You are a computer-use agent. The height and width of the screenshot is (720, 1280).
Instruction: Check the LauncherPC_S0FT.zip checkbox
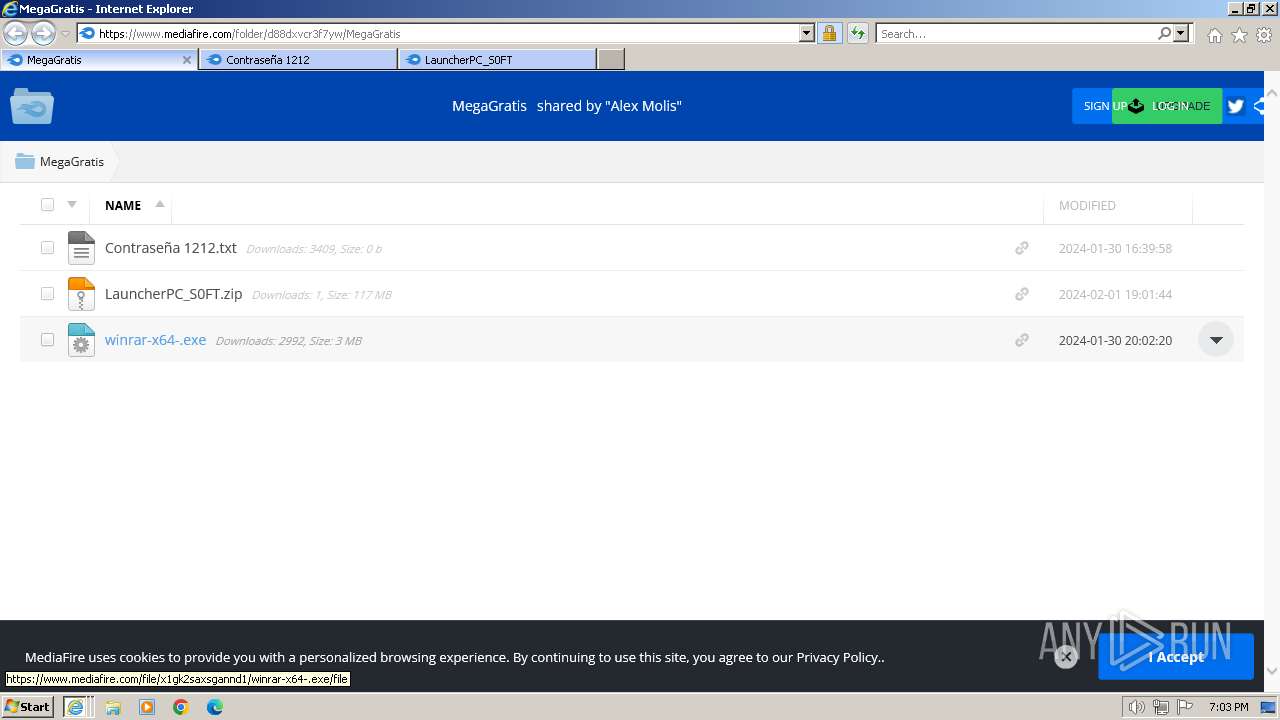pyautogui.click(x=47, y=294)
